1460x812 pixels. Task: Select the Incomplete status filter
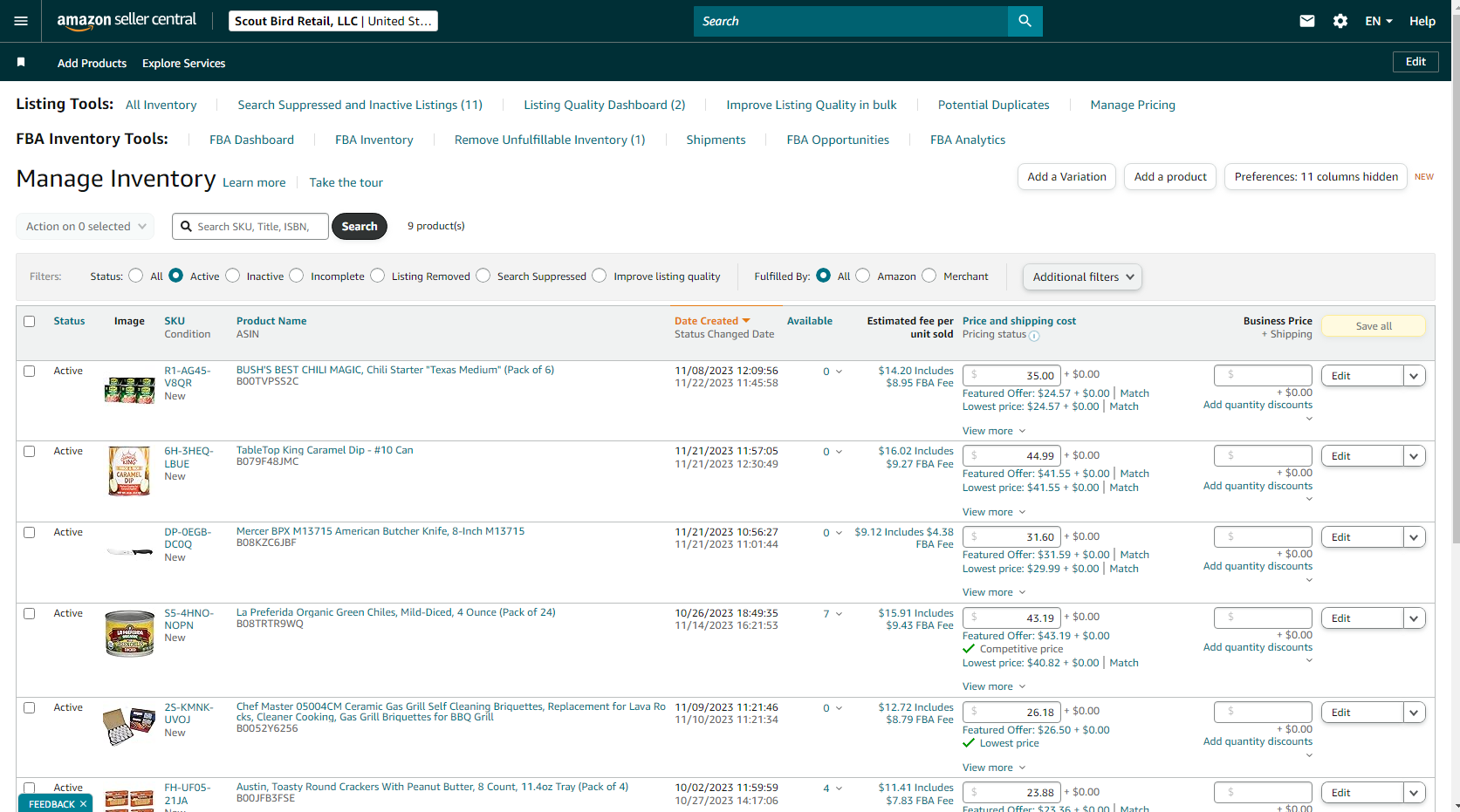[297, 276]
